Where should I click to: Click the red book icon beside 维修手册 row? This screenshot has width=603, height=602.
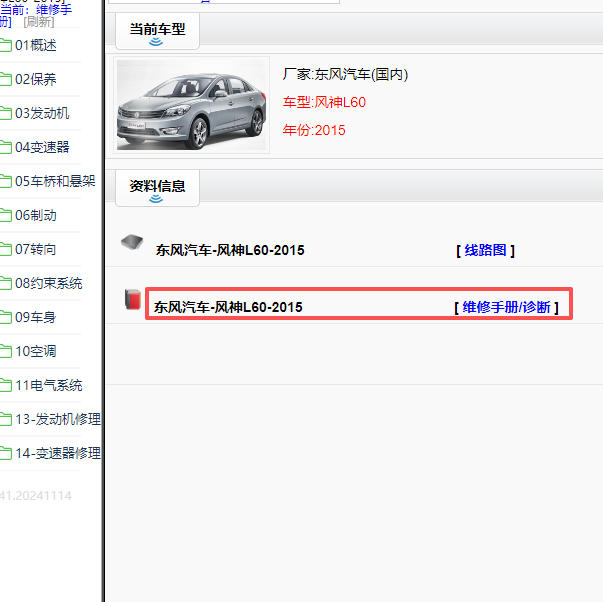coord(133,299)
